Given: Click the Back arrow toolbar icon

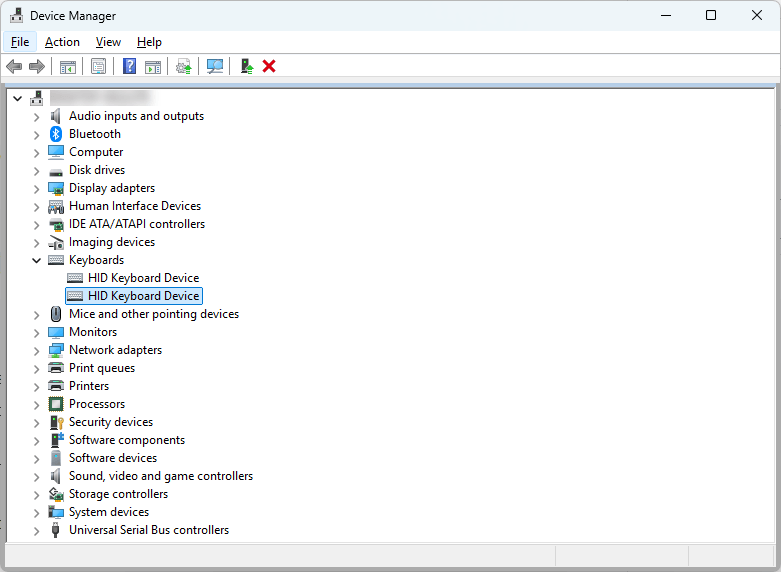Looking at the screenshot, I should [x=14, y=66].
